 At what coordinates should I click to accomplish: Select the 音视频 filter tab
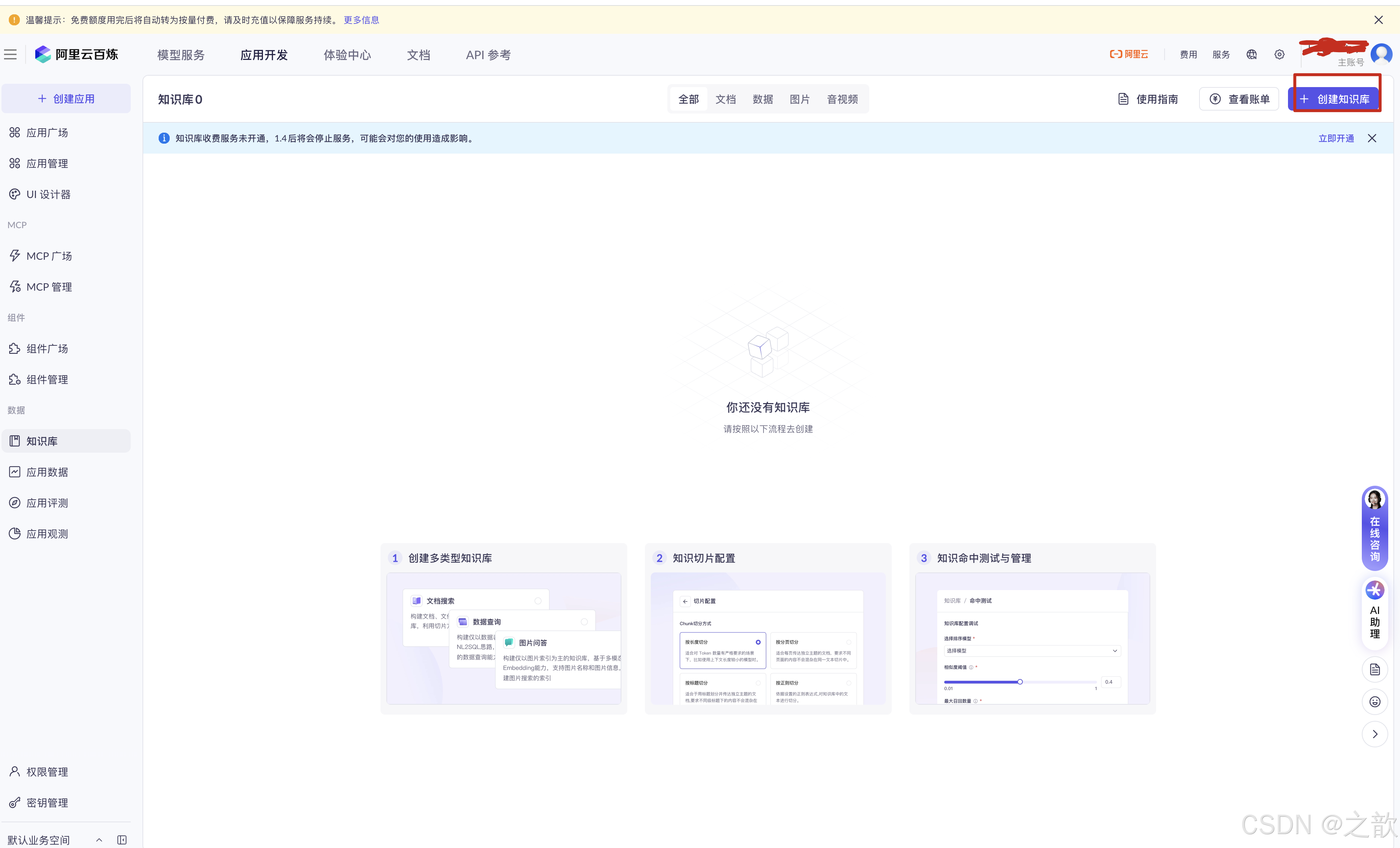(842, 100)
